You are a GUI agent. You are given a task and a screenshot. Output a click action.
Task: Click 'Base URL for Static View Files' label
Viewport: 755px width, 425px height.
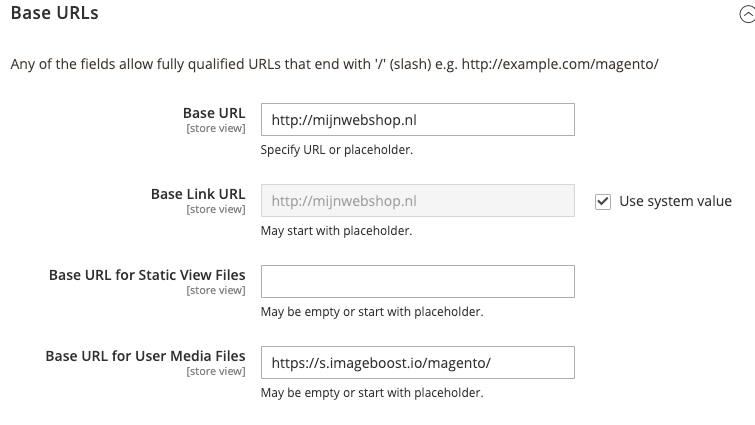(x=147, y=275)
